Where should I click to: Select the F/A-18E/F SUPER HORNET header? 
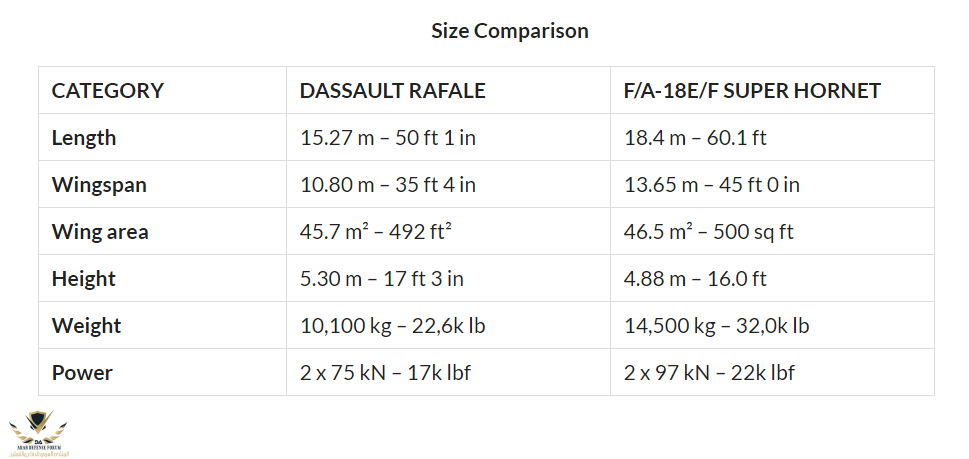(751, 91)
